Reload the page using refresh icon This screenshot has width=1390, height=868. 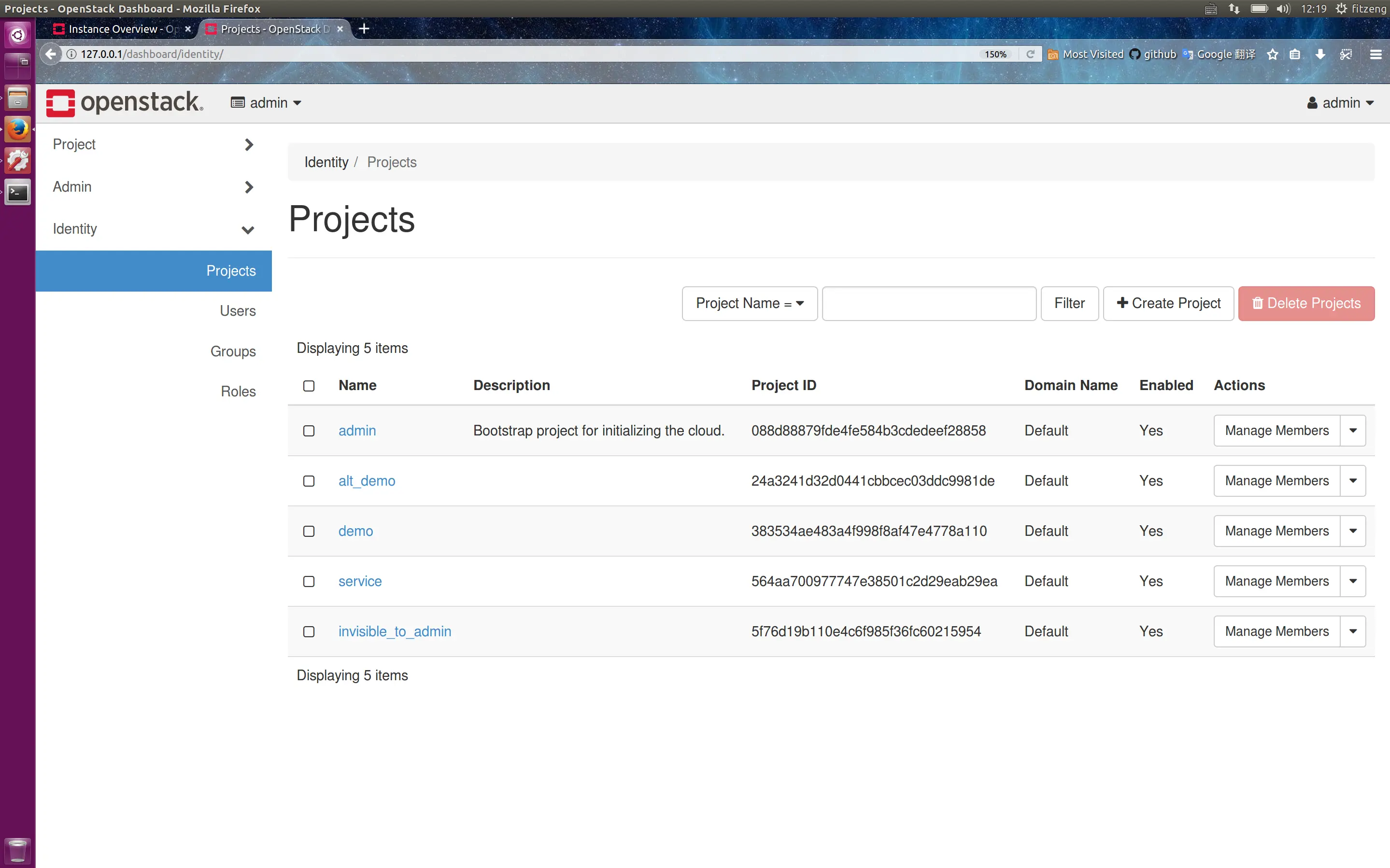point(1031,54)
